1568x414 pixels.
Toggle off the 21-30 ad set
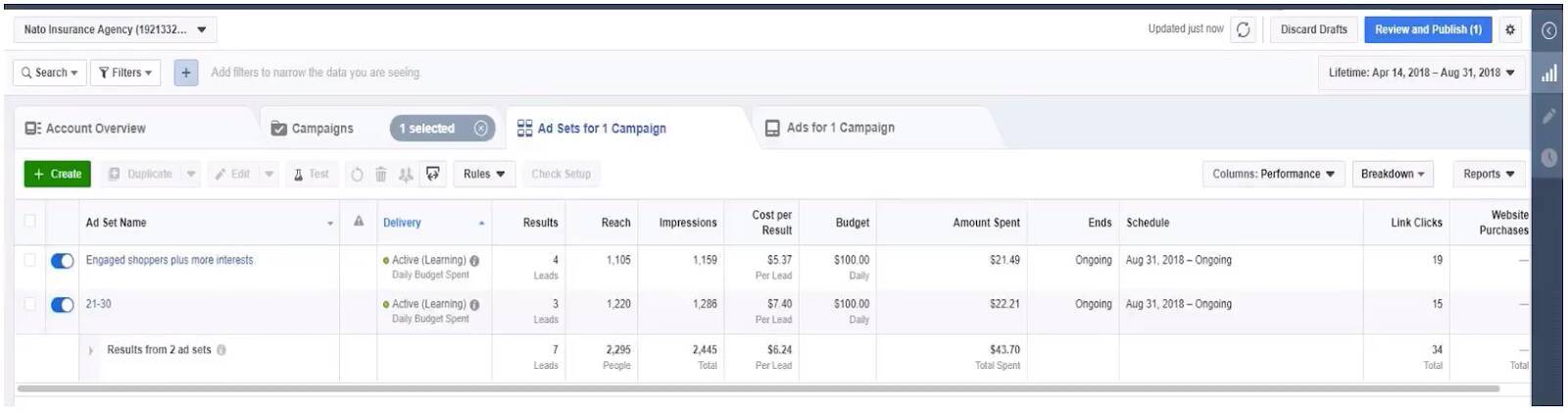coord(62,305)
